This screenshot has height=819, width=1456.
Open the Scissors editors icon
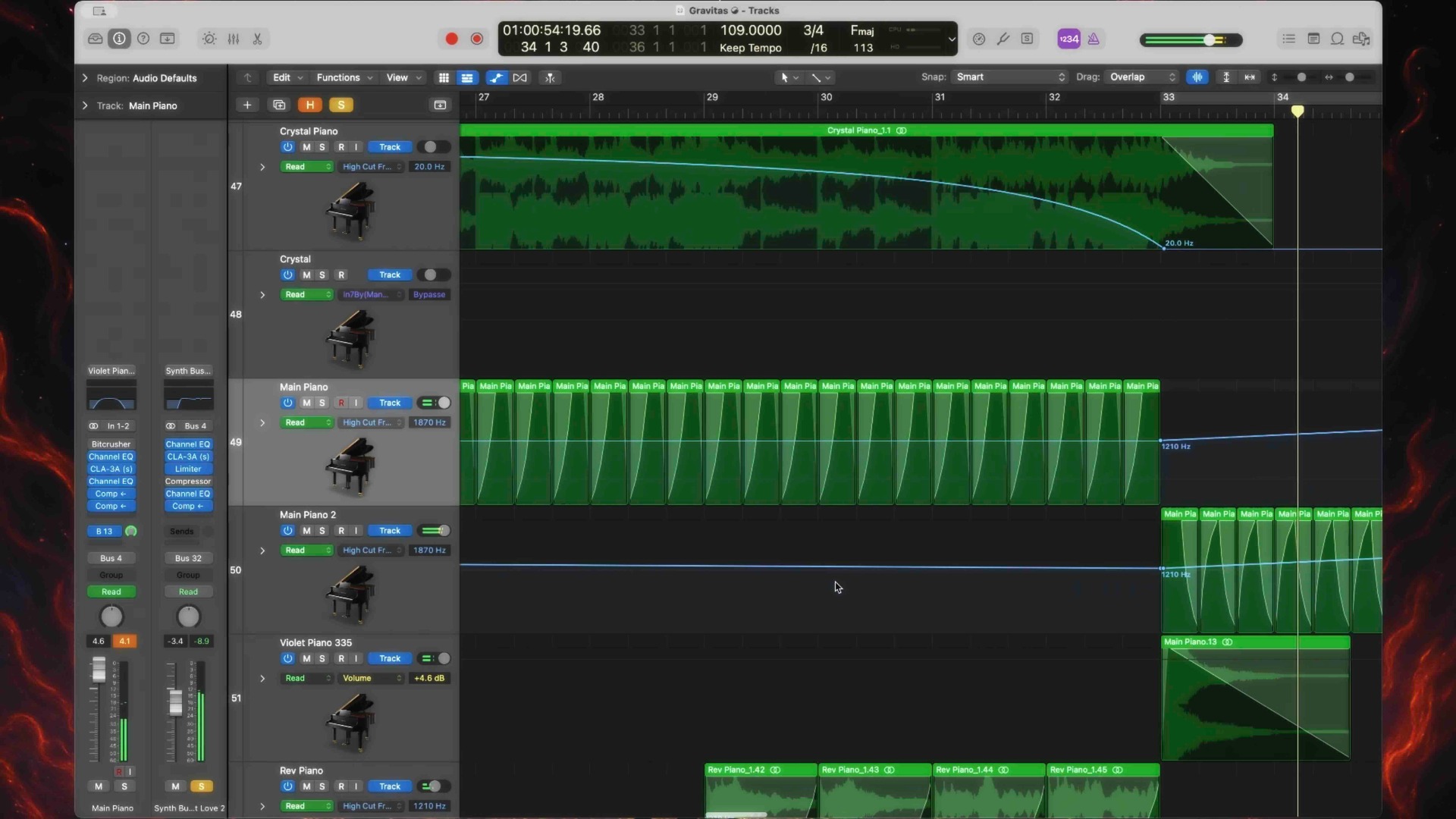pos(258,39)
